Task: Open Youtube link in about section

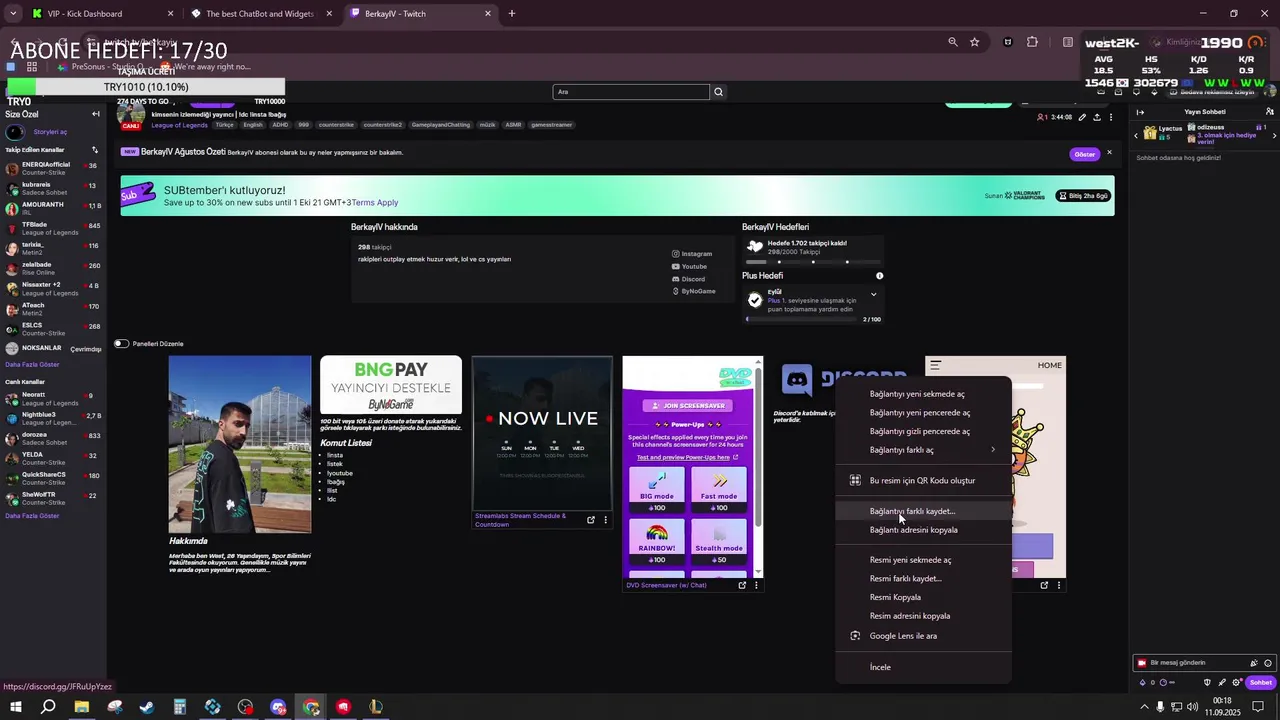Action: [x=689, y=267]
